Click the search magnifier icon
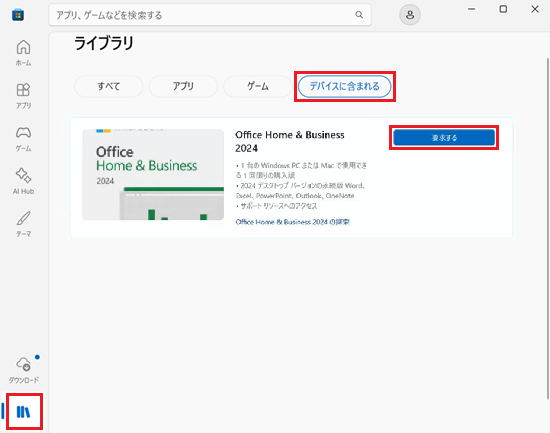Screen dimensions: 550x433 [359, 15]
